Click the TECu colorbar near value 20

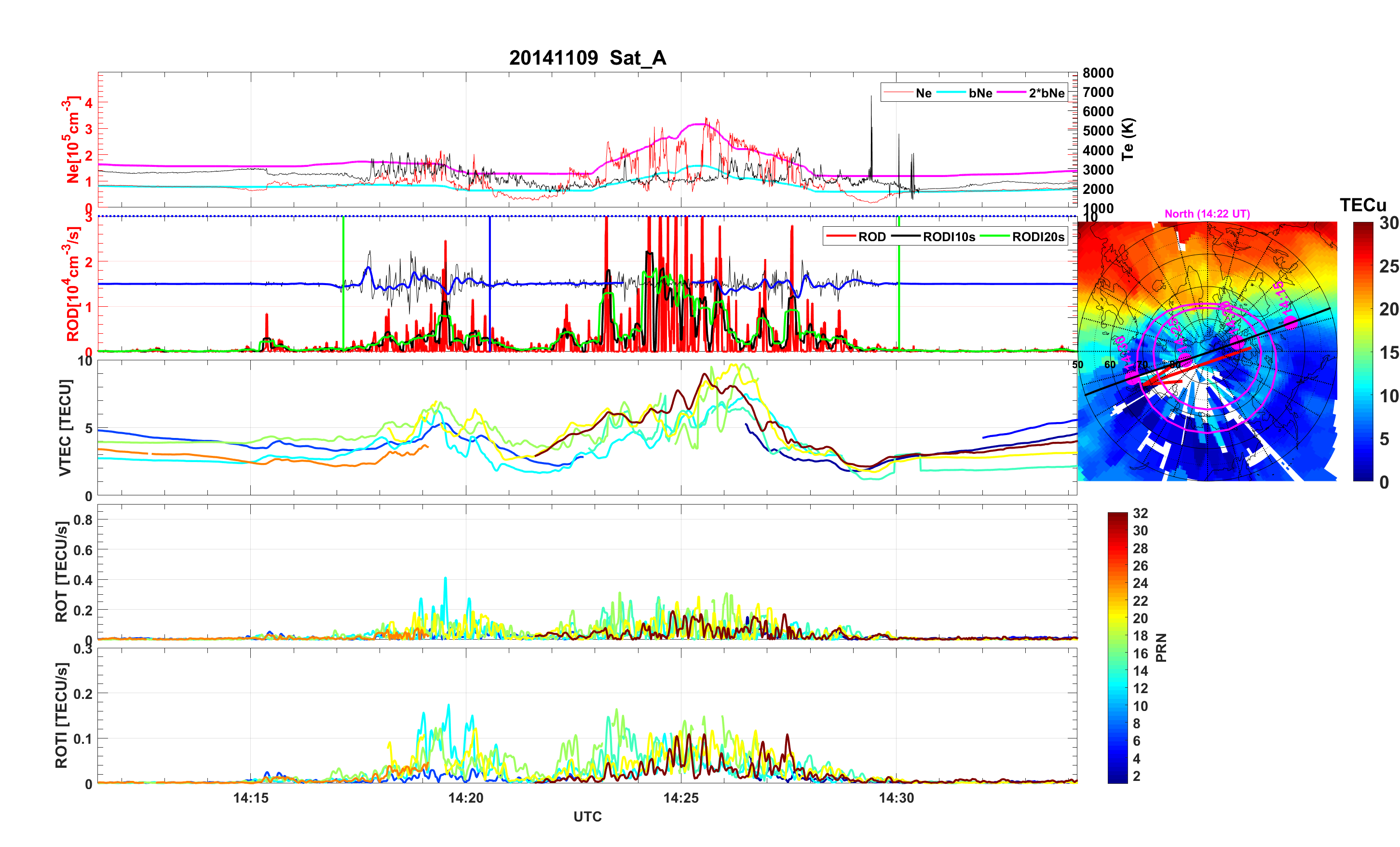click(1362, 309)
